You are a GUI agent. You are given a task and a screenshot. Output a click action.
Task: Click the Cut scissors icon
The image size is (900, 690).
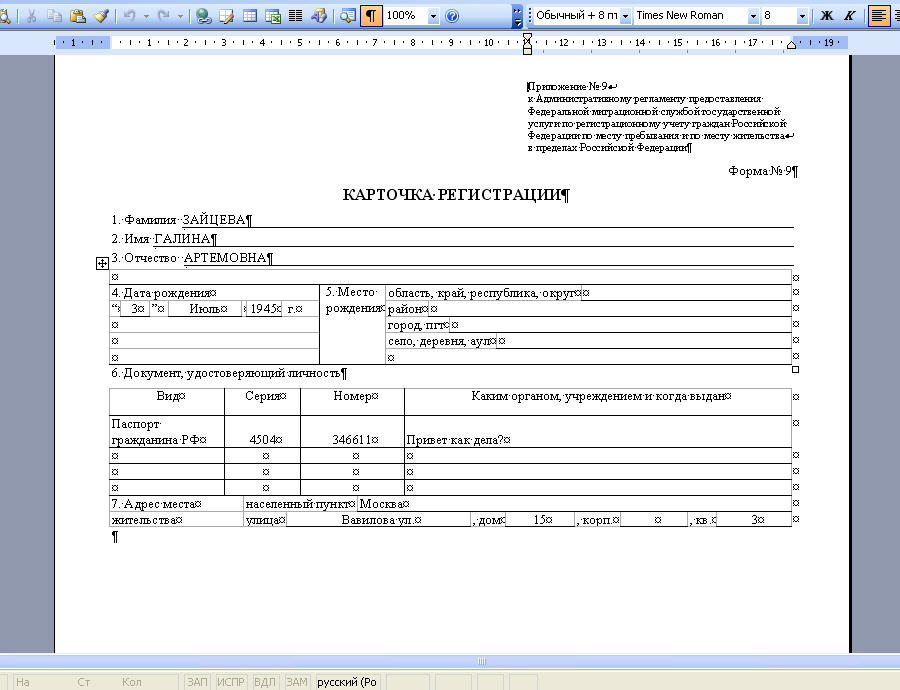point(32,15)
